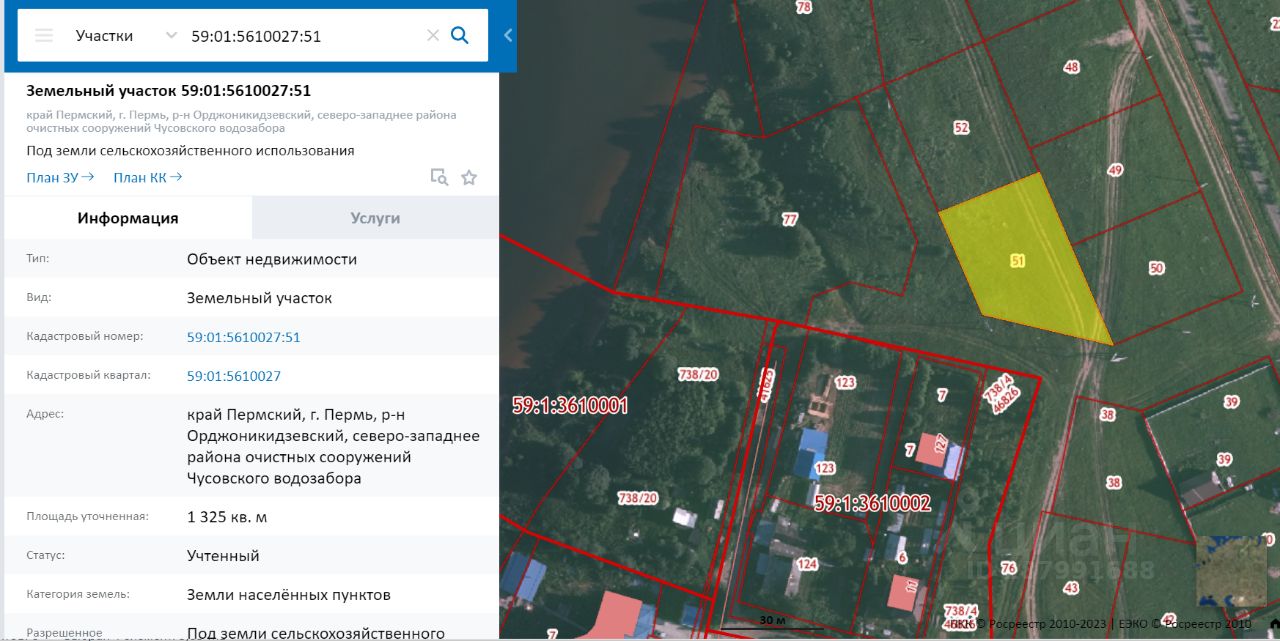This screenshot has height=641, width=1280.
Task: Collapse the side panel with the arrow
Action: point(508,36)
